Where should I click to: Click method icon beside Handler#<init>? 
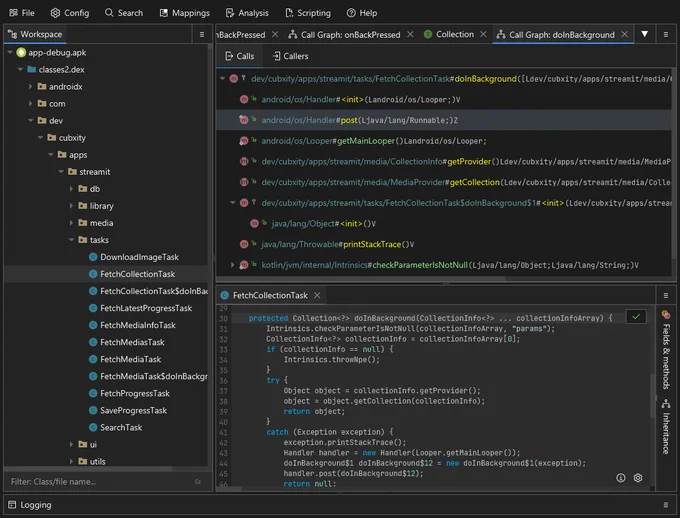(x=244, y=99)
